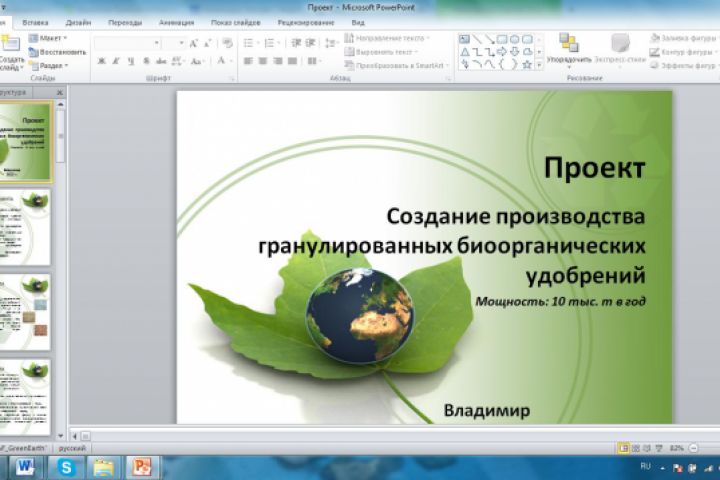The image size is (720, 480).
Task: Click Эффекты фигур shape effects button
Action: pyautogui.click(x=684, y=66)
